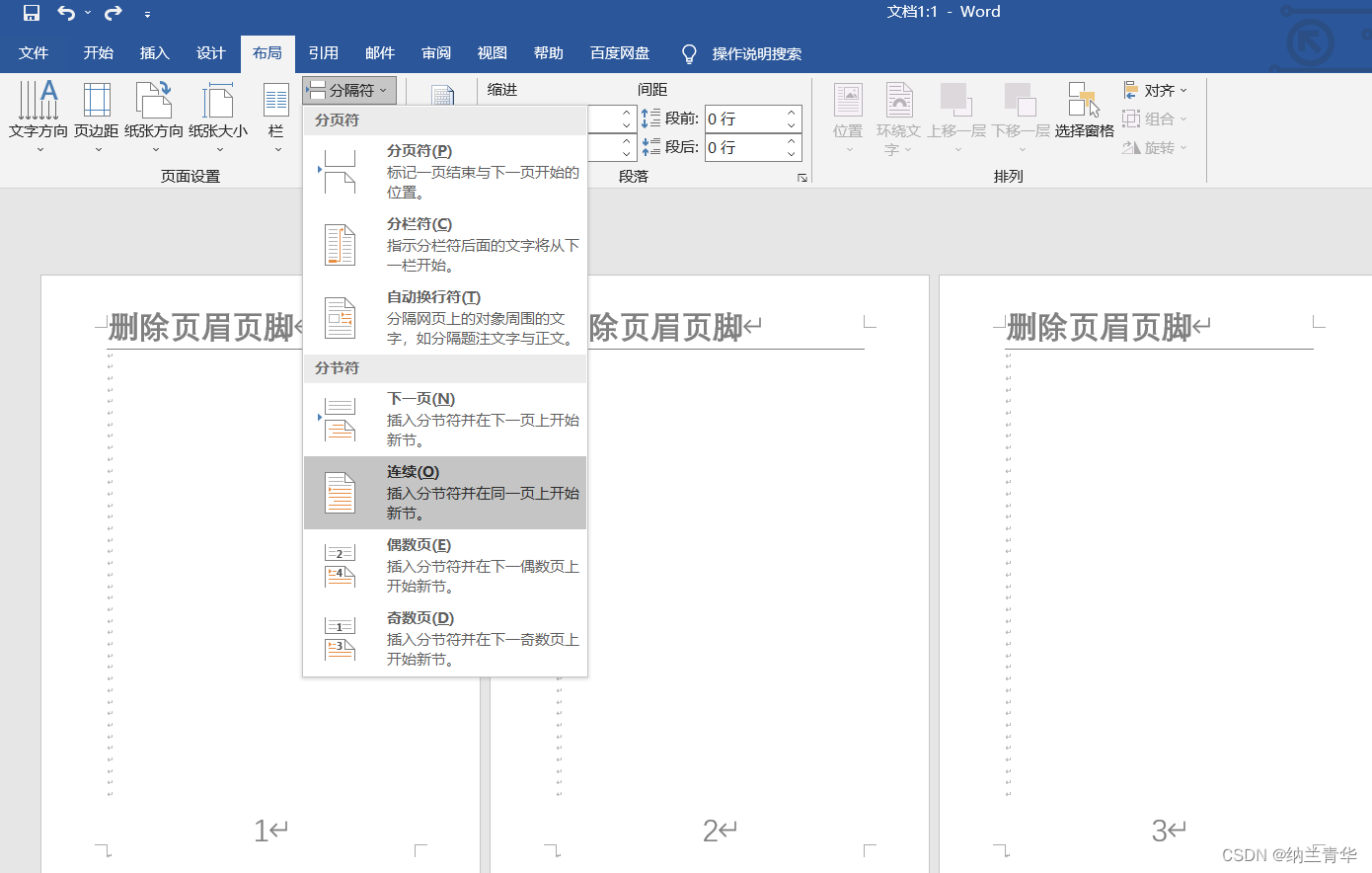Open the 百度网盘 ribbon tab
The image size is (1372, 873).
(x=620, y=53)
